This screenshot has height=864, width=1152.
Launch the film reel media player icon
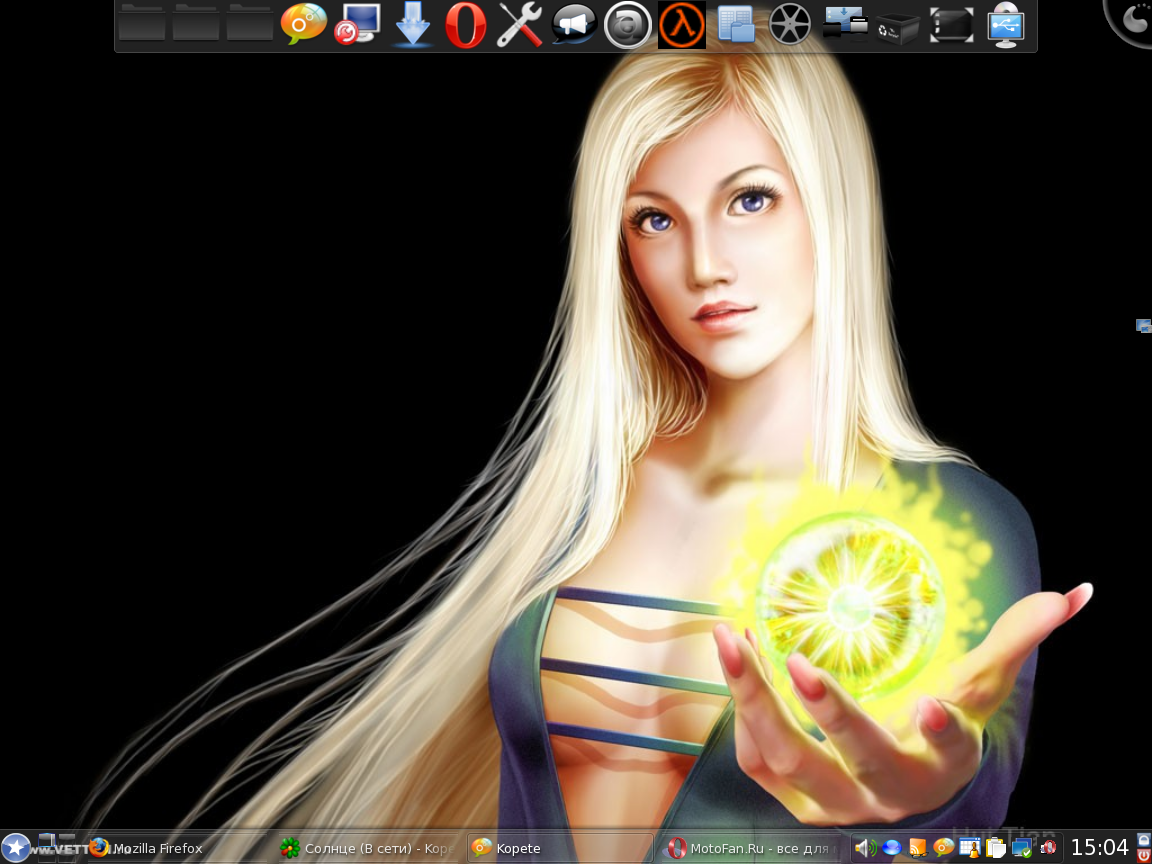click(790, 24)
